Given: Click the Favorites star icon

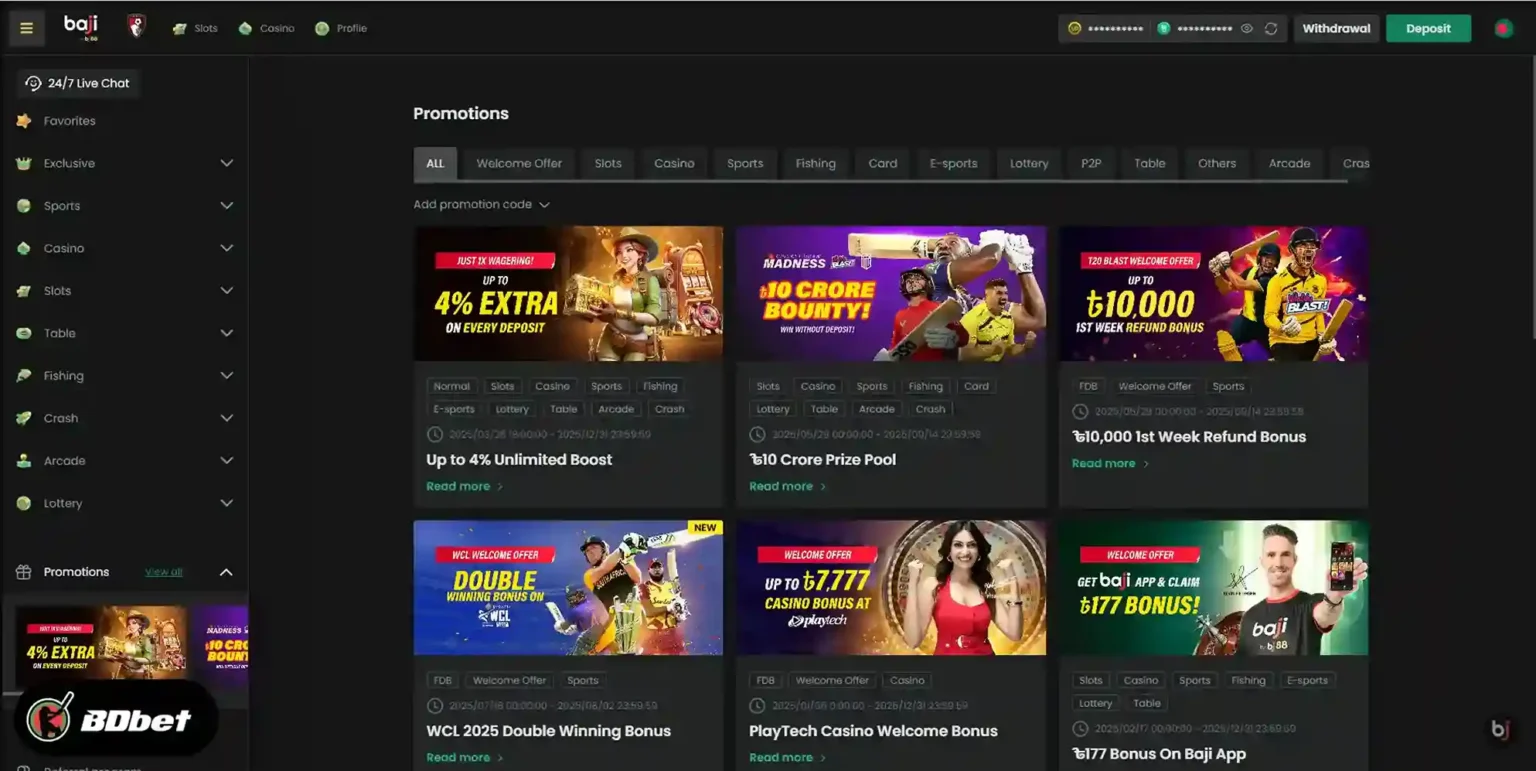Looking at the screenshot, I should click(24, 121).
